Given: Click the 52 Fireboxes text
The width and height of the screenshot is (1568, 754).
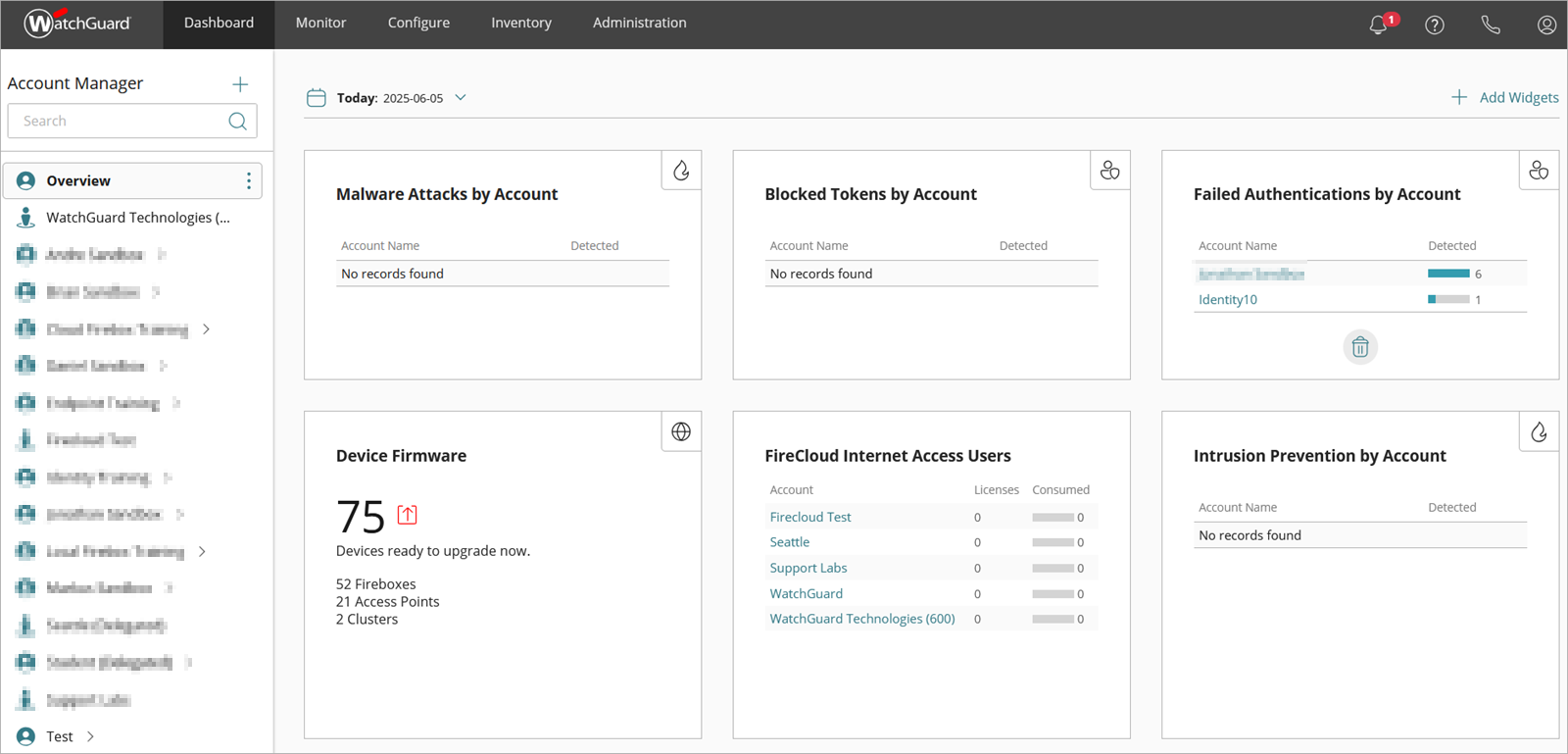Looking at the screenshot, I should (376, 584).
